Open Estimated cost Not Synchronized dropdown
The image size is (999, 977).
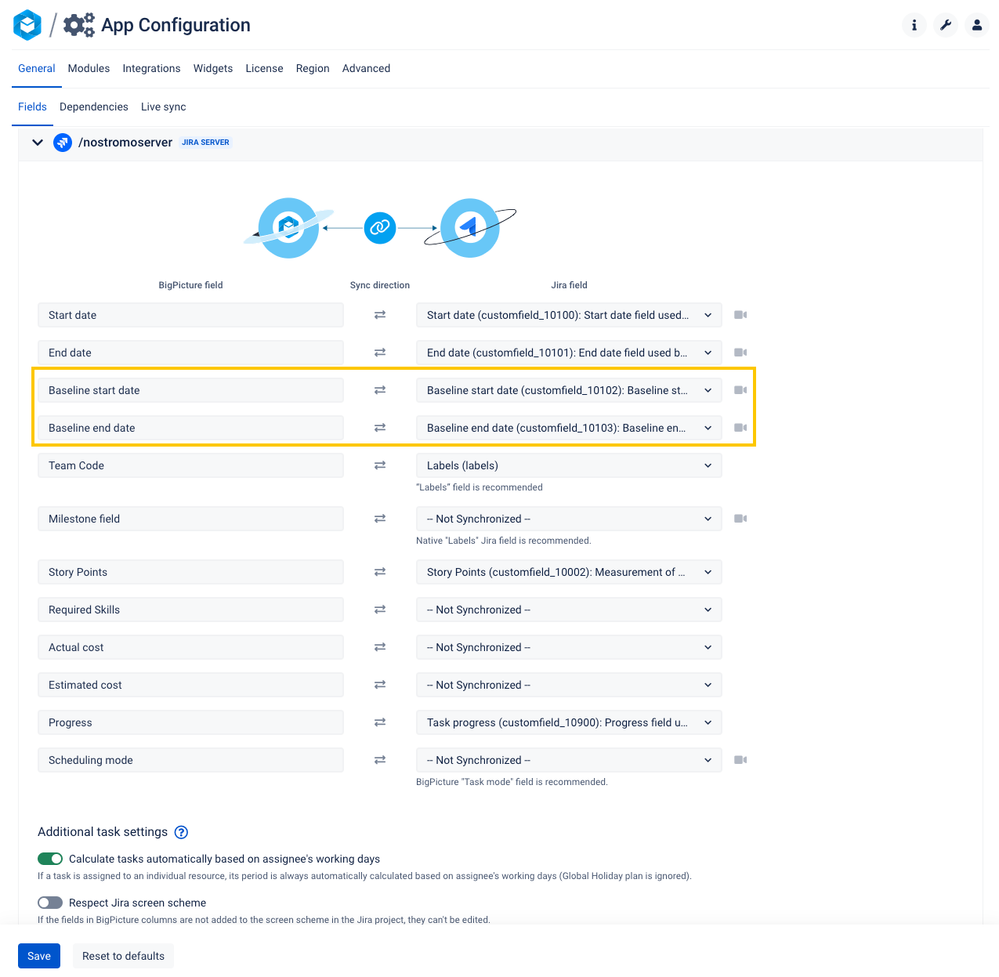569,684
